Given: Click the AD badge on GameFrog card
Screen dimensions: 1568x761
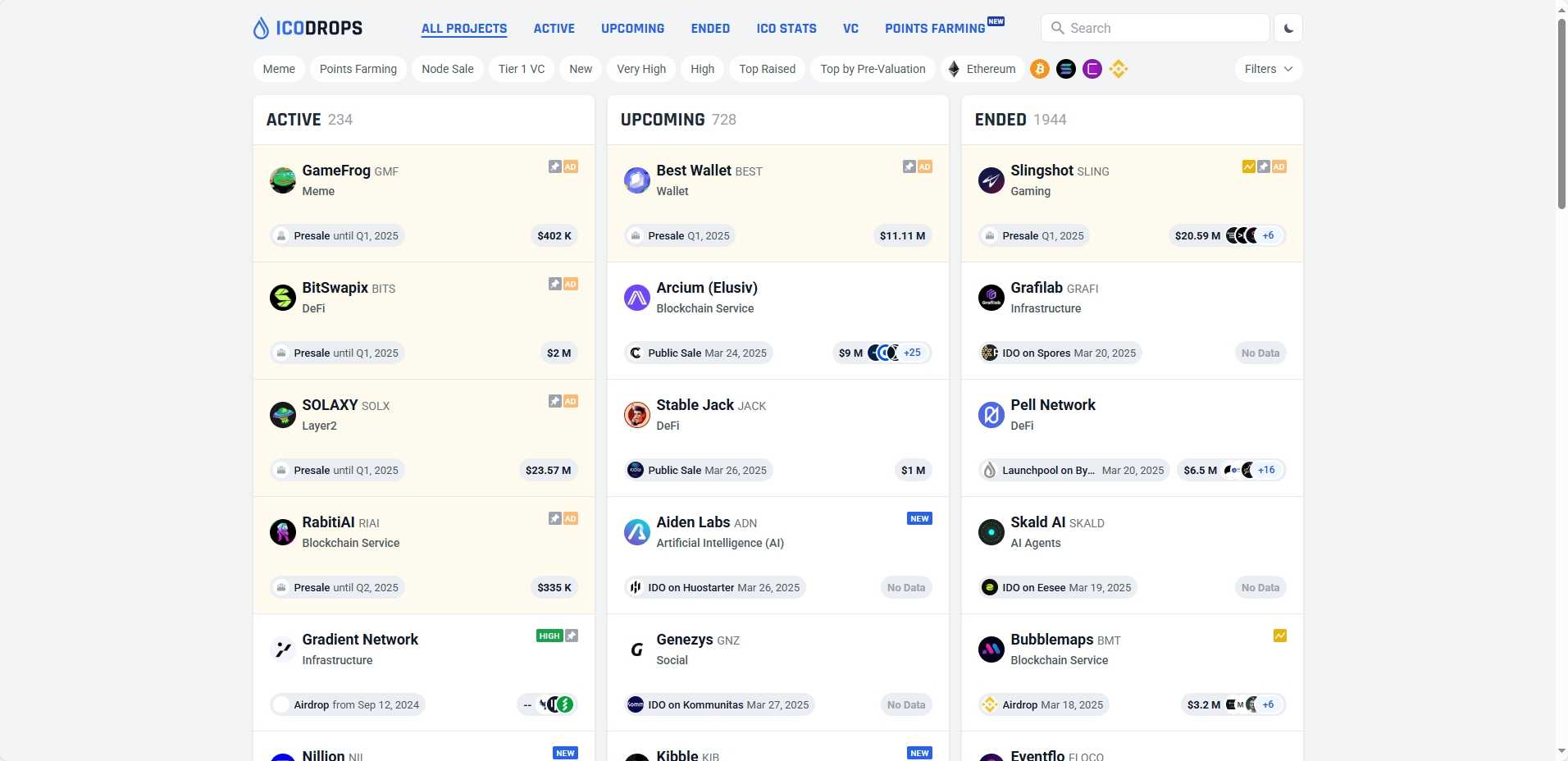Looking at the screenshot, I should tap(570, 166).
